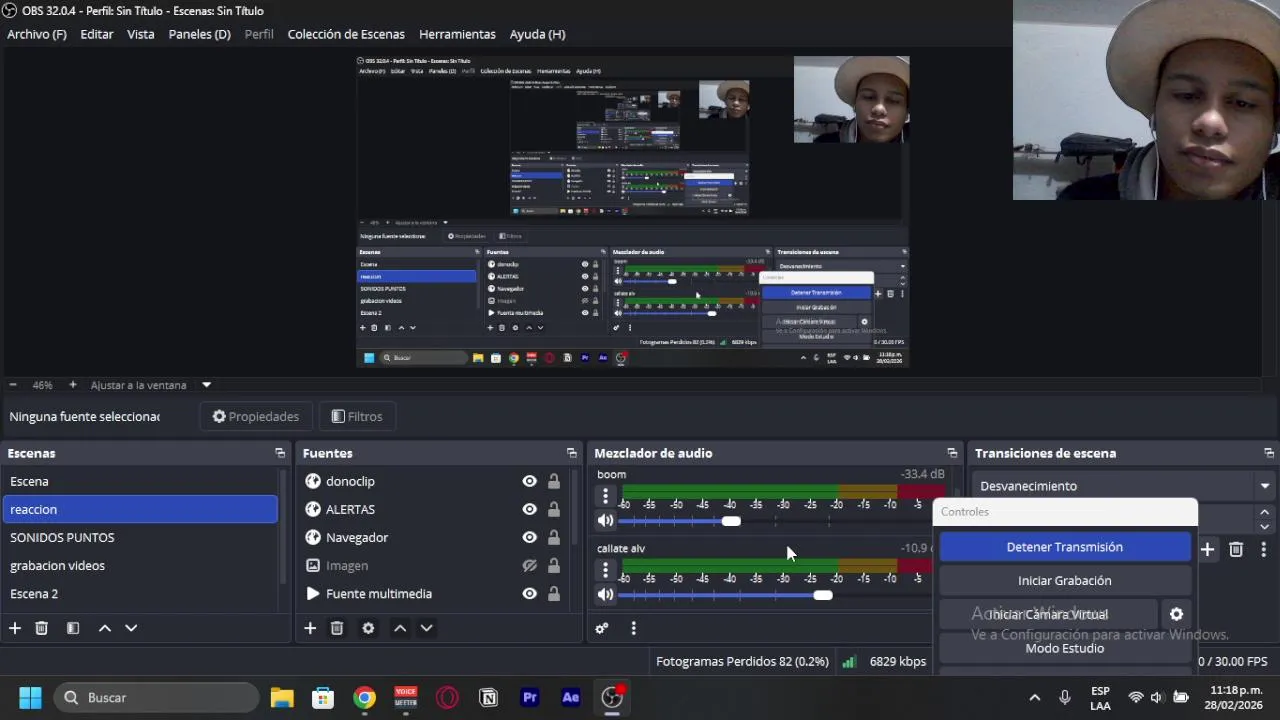1280x720 pixels.
Task: Show the hidden Imagen source
Action: point(530,565)
